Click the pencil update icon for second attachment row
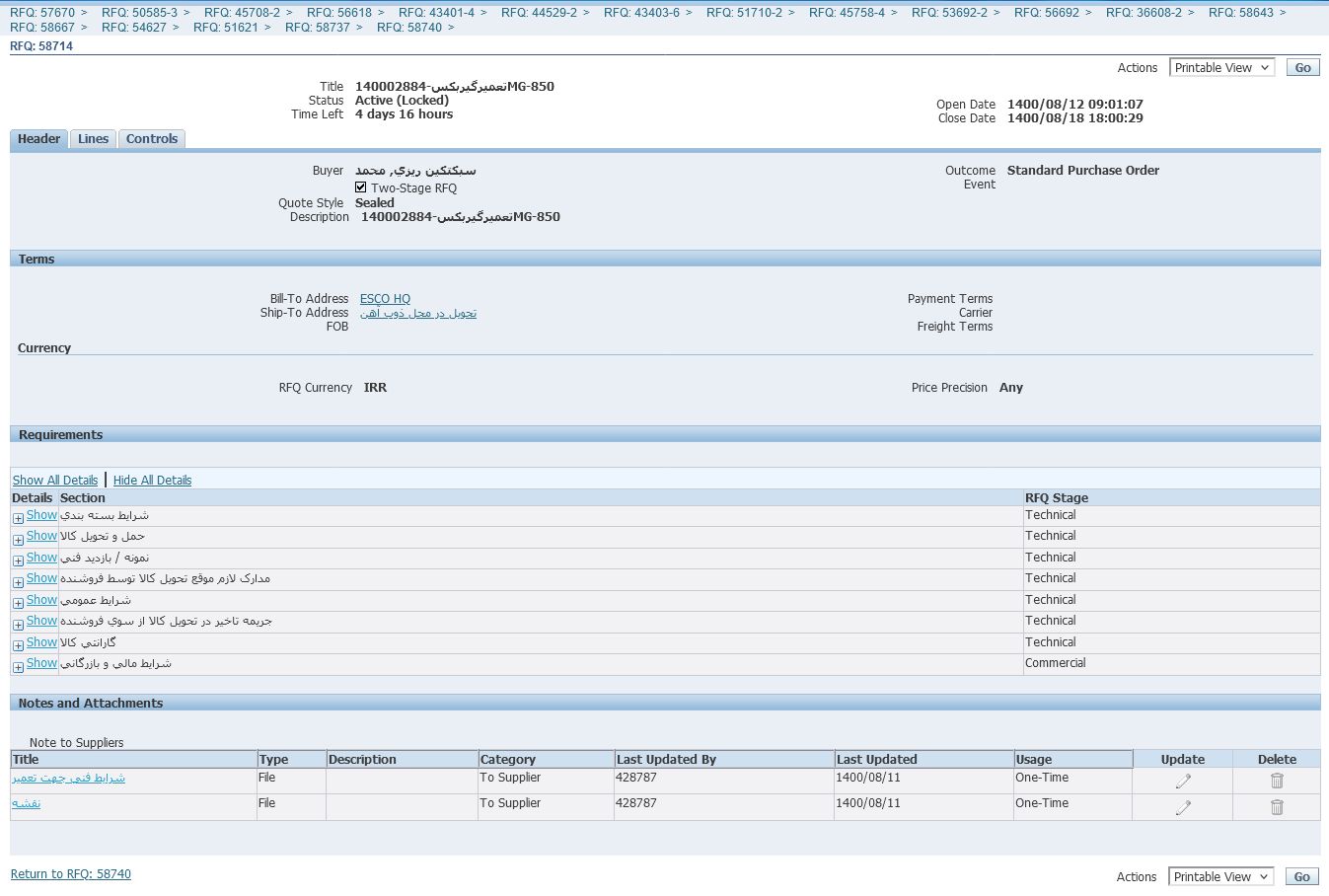 click(x=1183, y=807)
